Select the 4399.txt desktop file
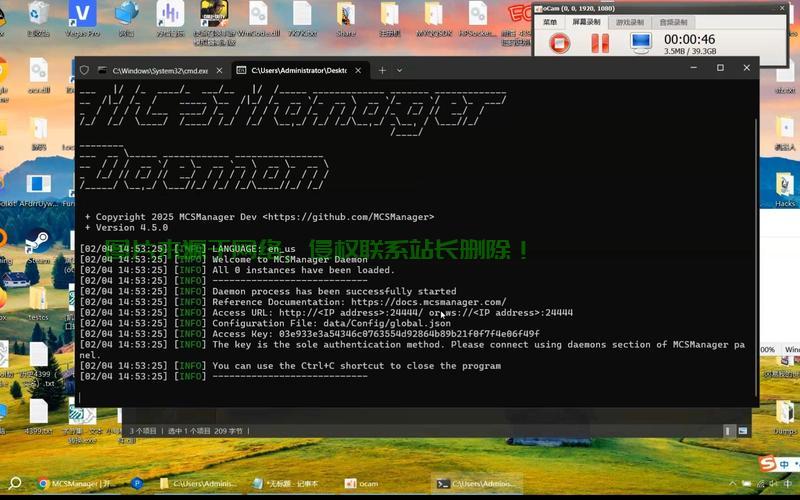 point(38,417)
